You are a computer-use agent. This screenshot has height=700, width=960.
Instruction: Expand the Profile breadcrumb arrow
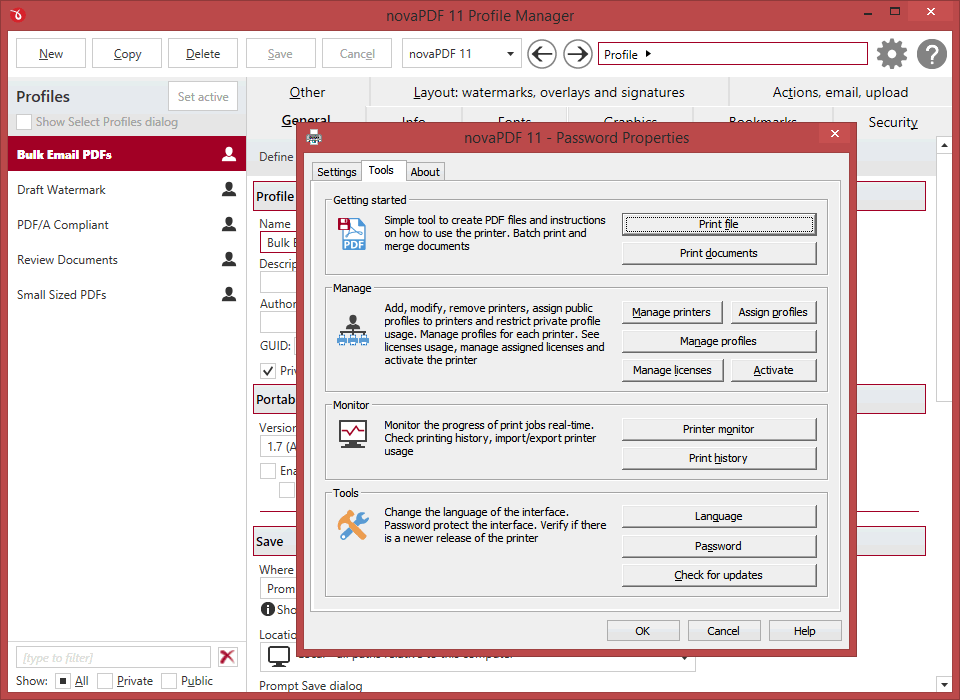click(648, 54)
